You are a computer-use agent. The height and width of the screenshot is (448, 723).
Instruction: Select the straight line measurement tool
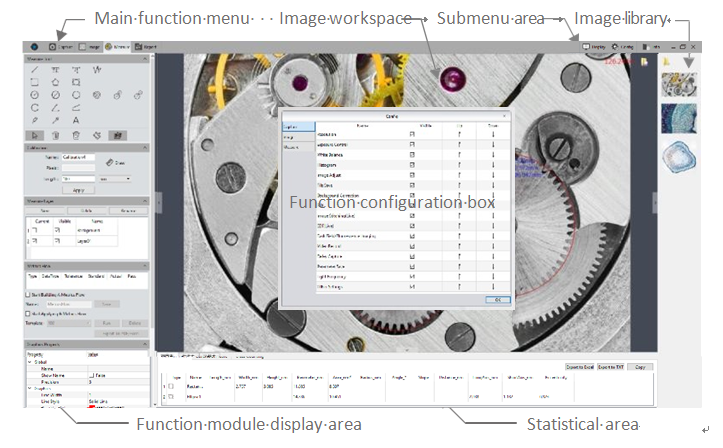pyautogui.click(x=35, y=70)
